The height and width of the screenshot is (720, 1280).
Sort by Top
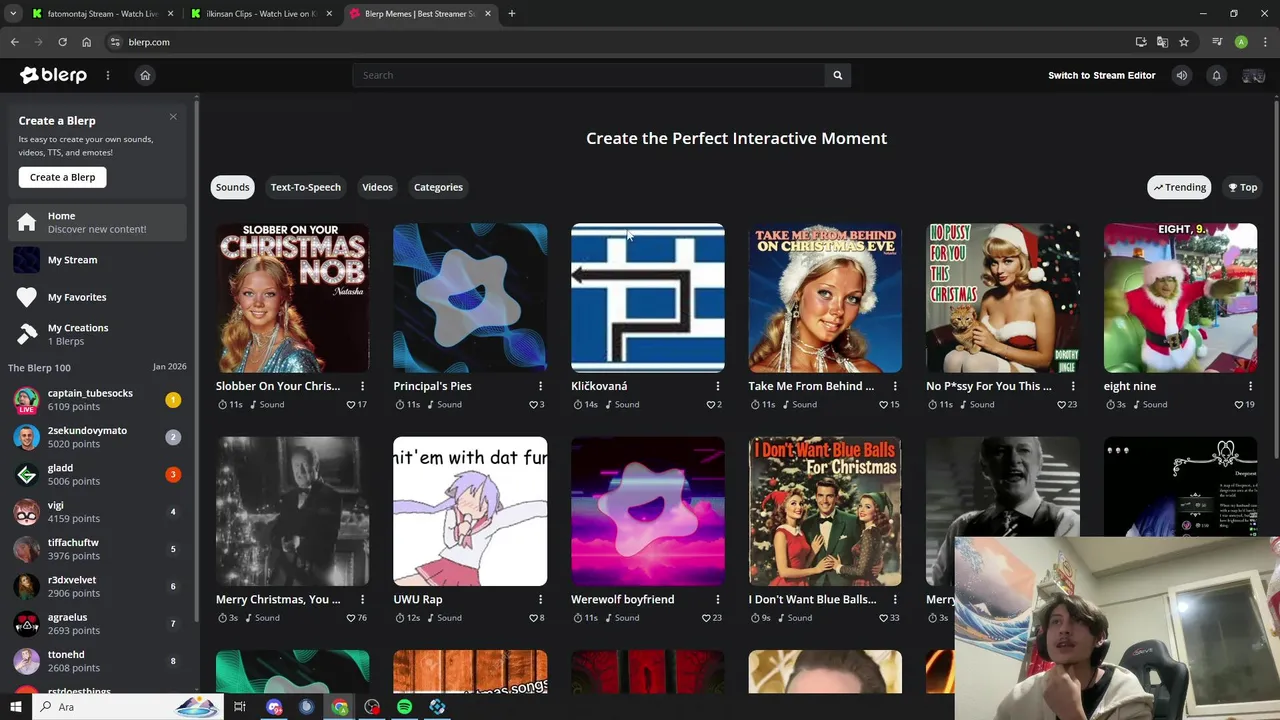[x=1243, y=187]
